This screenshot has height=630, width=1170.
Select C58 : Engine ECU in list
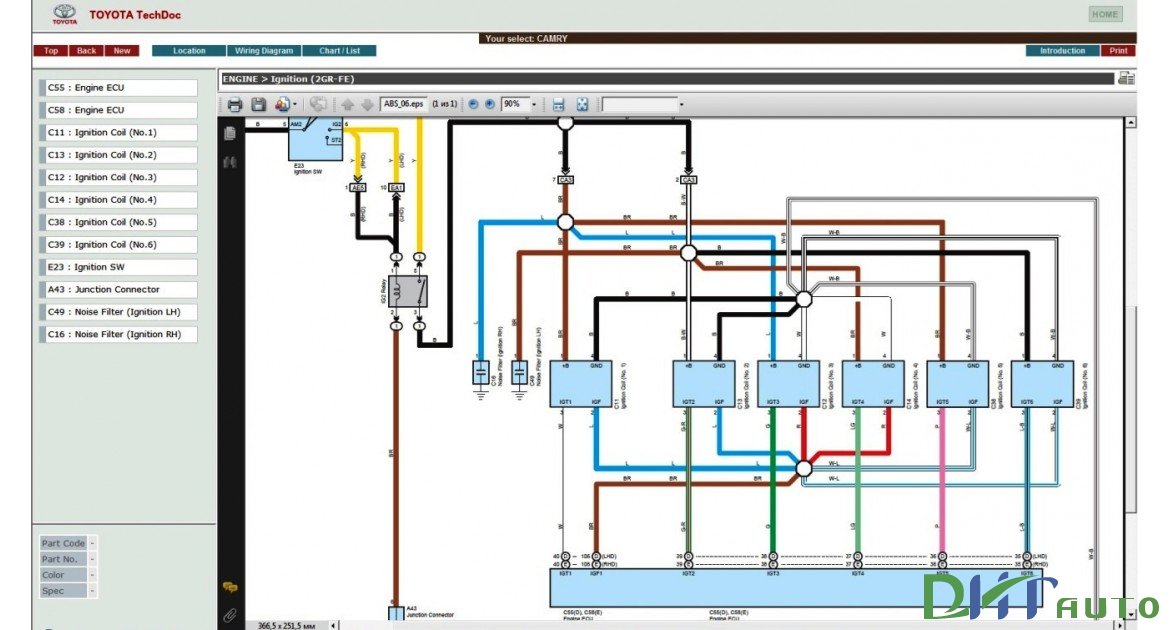tap(118, 110)
